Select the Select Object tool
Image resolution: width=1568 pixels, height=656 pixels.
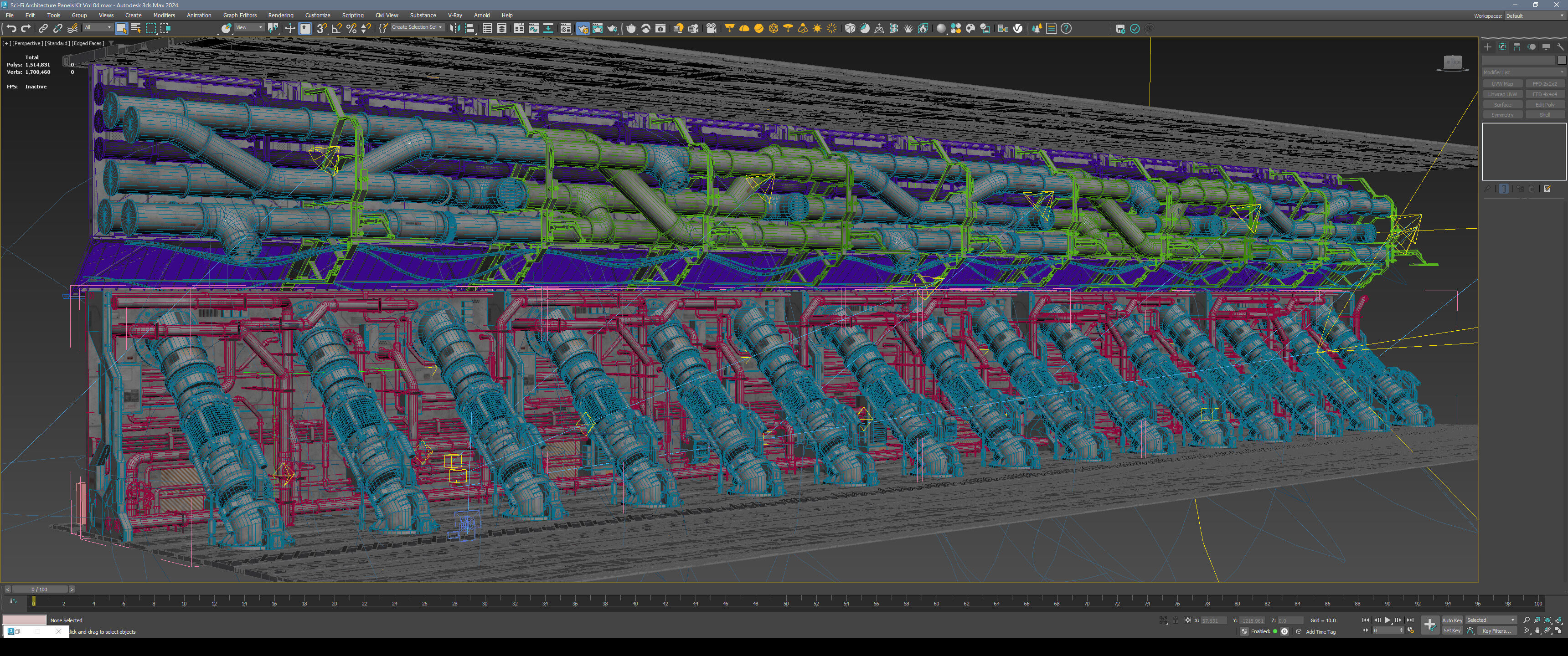pos(121,28)
